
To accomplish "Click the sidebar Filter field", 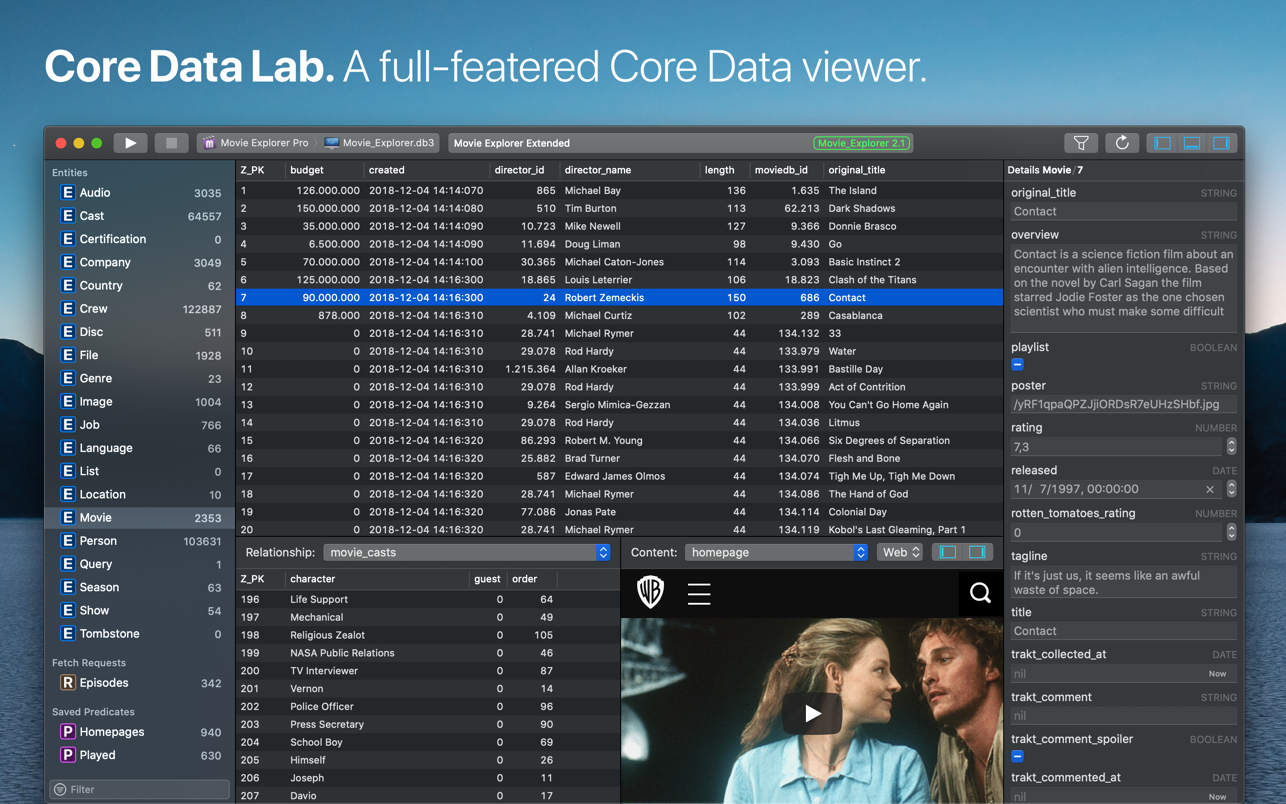I will [x=140, y=789].
